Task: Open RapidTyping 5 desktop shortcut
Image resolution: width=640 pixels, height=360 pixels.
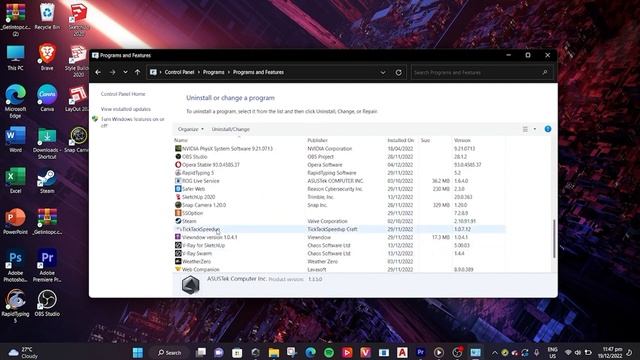Action: pyautogui.click(x=16, y=307)
